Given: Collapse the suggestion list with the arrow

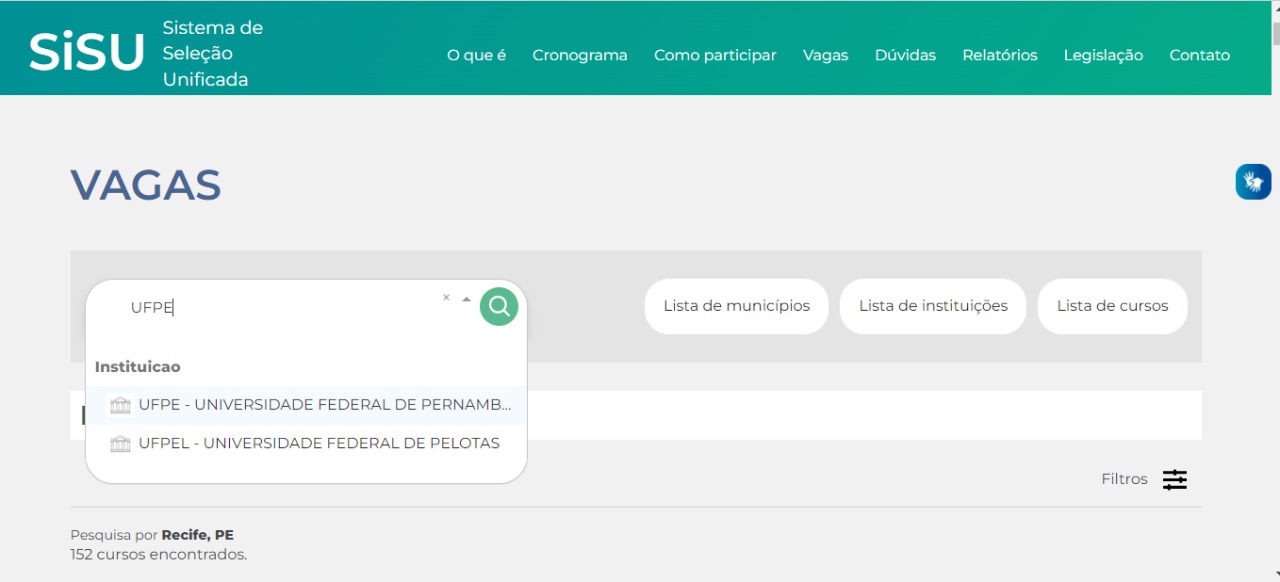Looking at the screenshot, I should pyautogui.click(x=466, y=299).
